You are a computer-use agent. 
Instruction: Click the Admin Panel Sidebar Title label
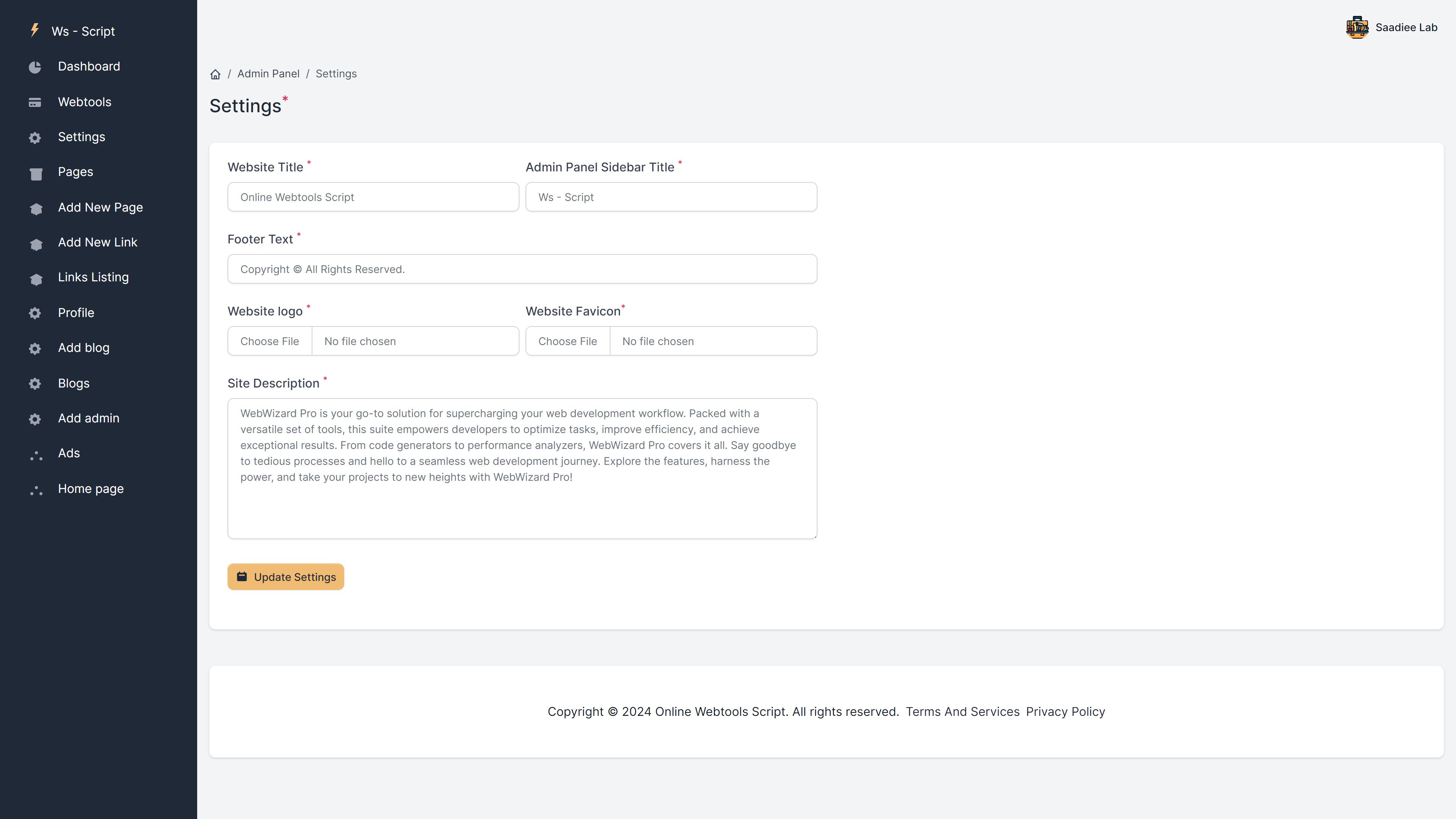[600, 167]
